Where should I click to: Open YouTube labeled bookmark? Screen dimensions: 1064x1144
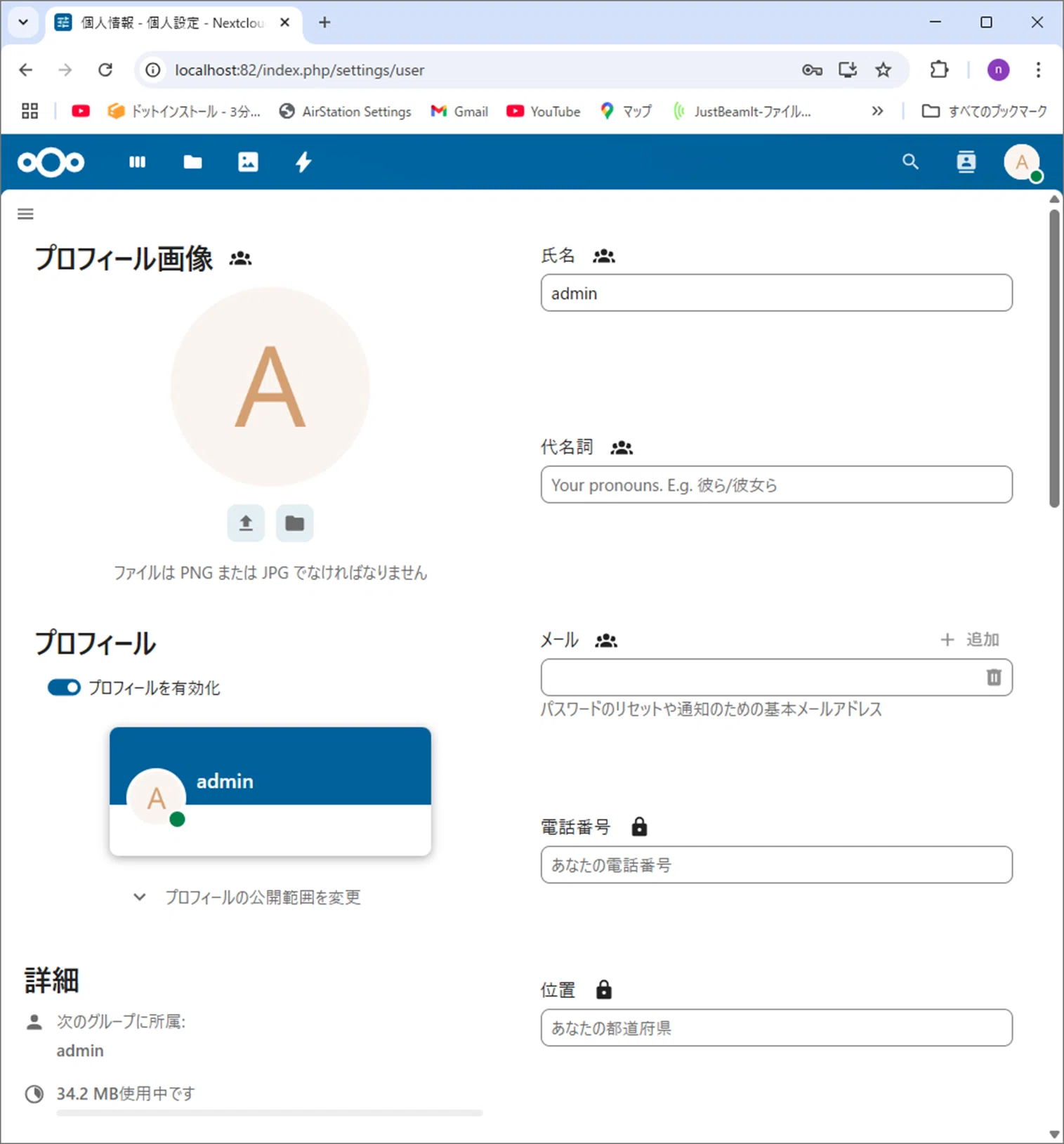click(544, 111)
